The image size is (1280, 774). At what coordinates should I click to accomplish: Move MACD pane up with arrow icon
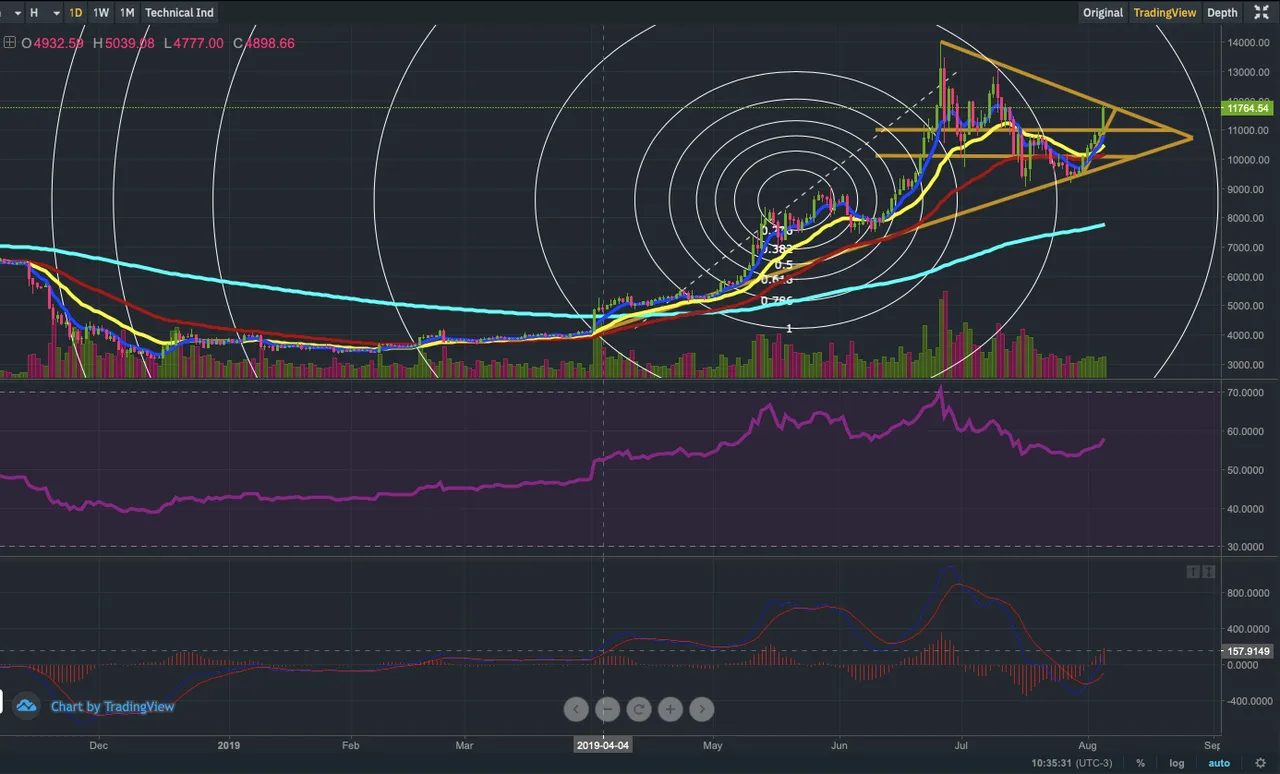point(1193,572)
